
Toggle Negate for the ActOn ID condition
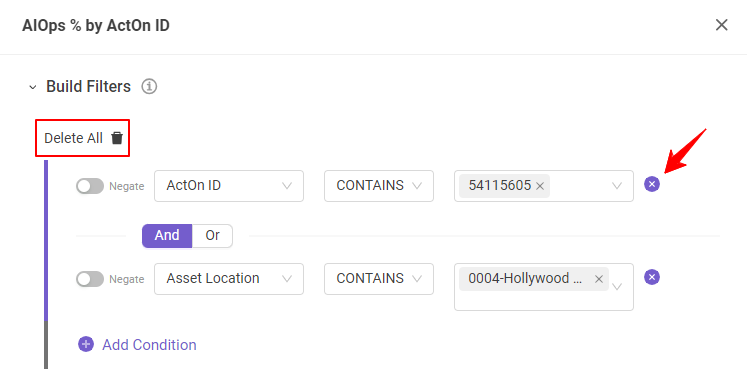coord(90,186)
